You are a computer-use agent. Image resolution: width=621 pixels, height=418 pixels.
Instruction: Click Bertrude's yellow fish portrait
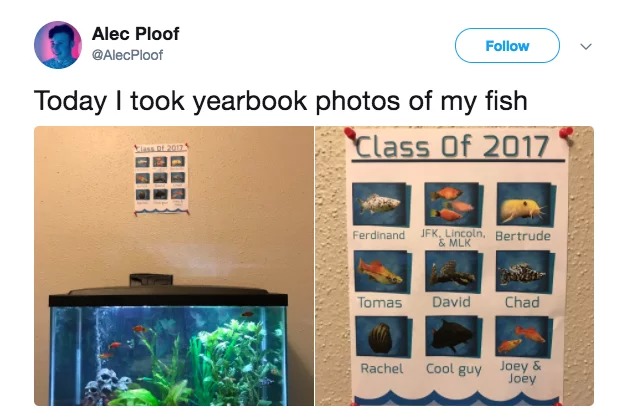coord(525,204)
